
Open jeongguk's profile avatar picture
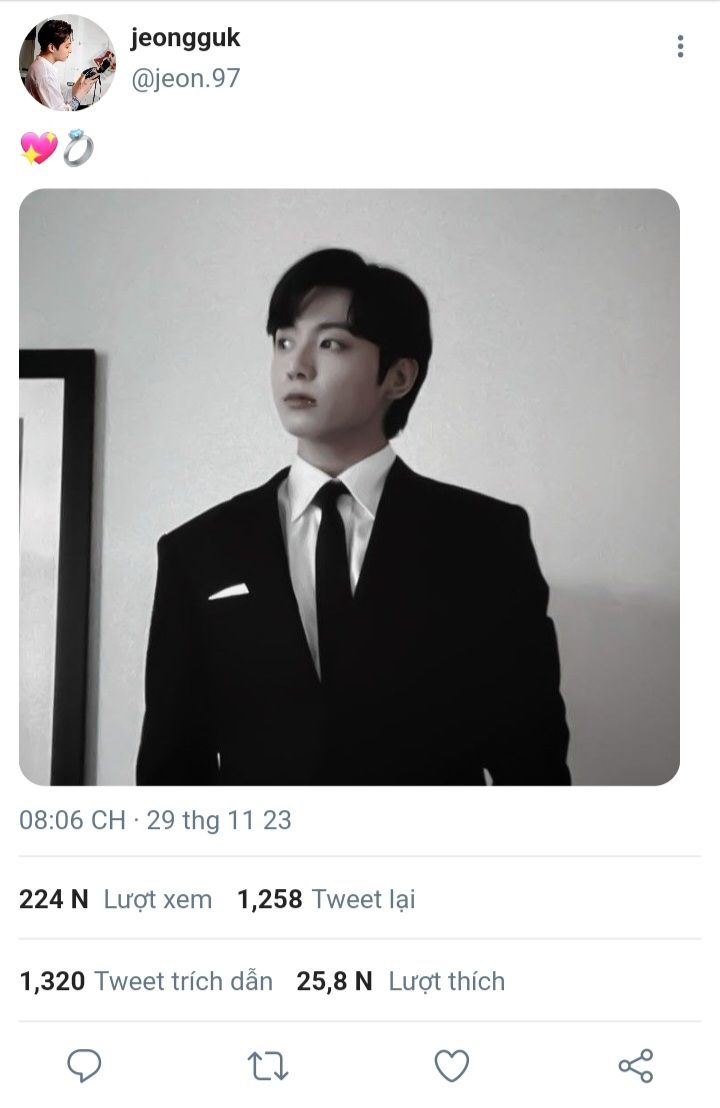click(67, 62)
